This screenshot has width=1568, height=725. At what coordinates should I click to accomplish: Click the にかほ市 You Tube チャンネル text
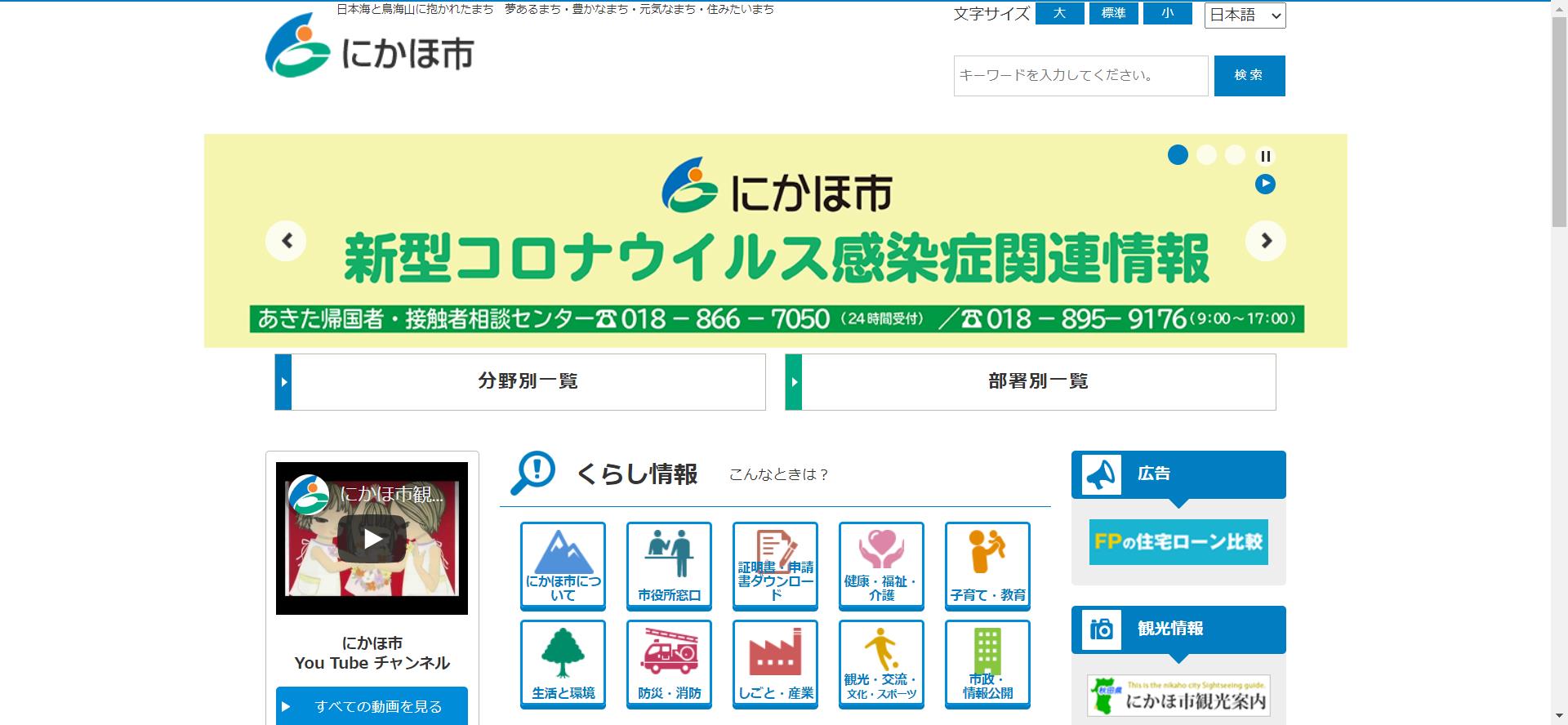[372, 653]
